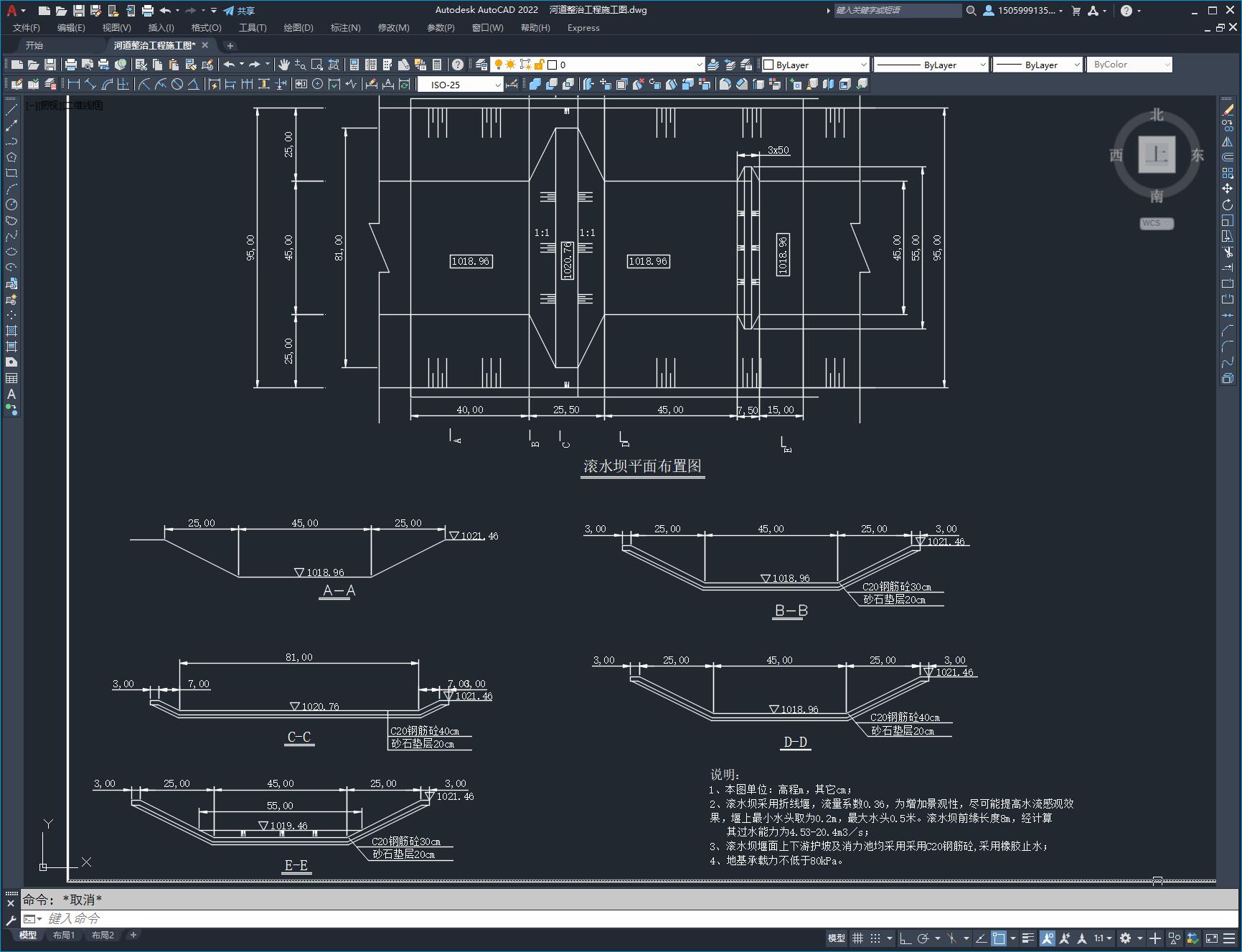This screenshot has height=952, width=1242.
Task: Select the Rotate tool in modify toolbar
Action: pyautogui.click(x=1228, y=204)
